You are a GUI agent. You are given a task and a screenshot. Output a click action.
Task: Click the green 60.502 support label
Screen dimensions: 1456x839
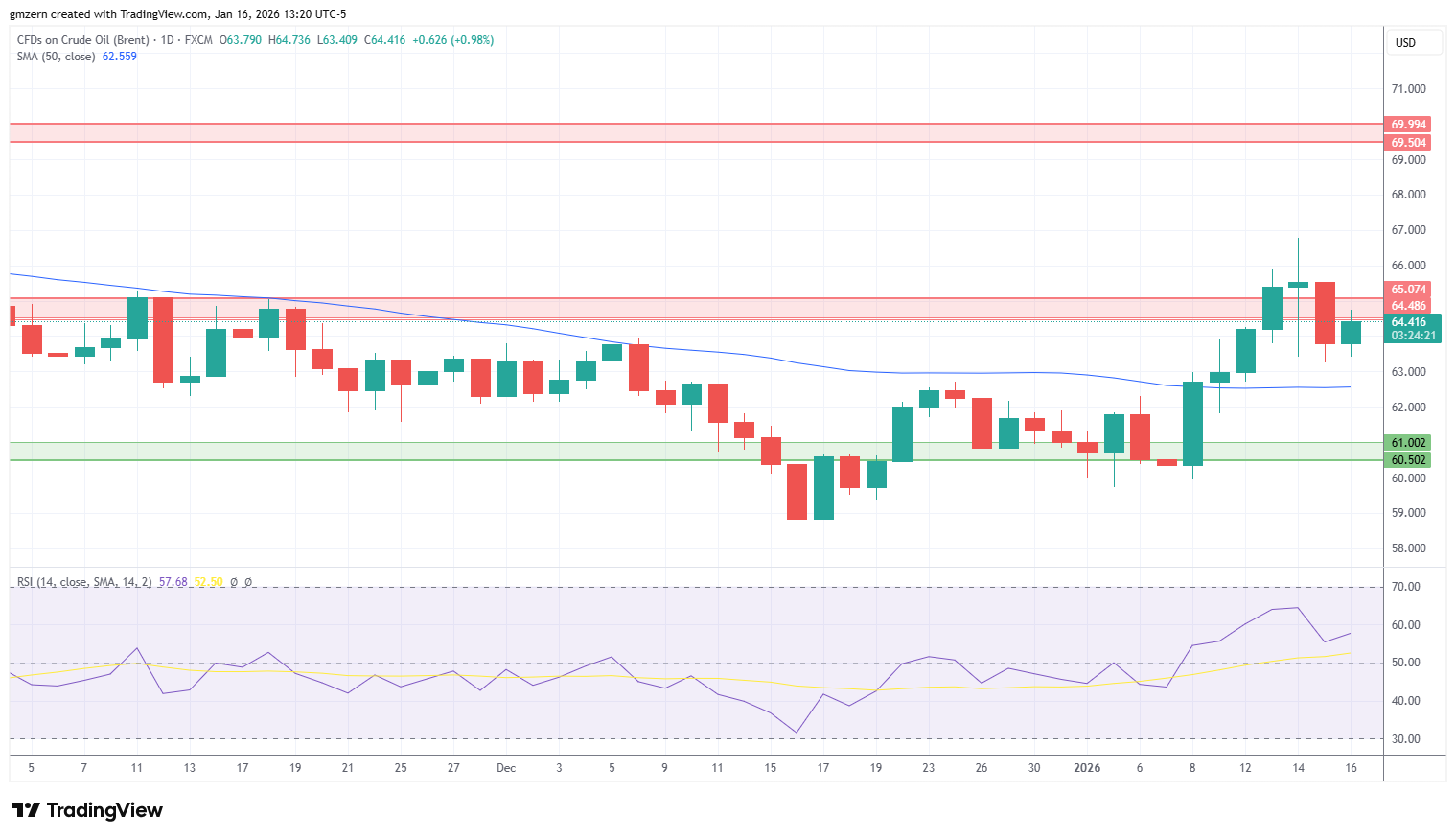[1409, 460]
